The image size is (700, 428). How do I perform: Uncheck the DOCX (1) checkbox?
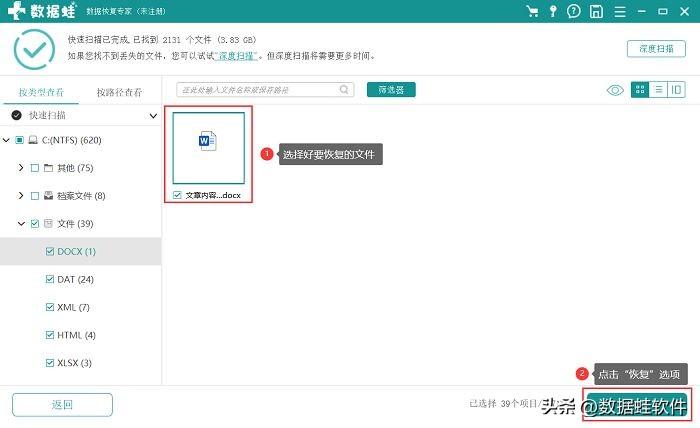(50, 251)
